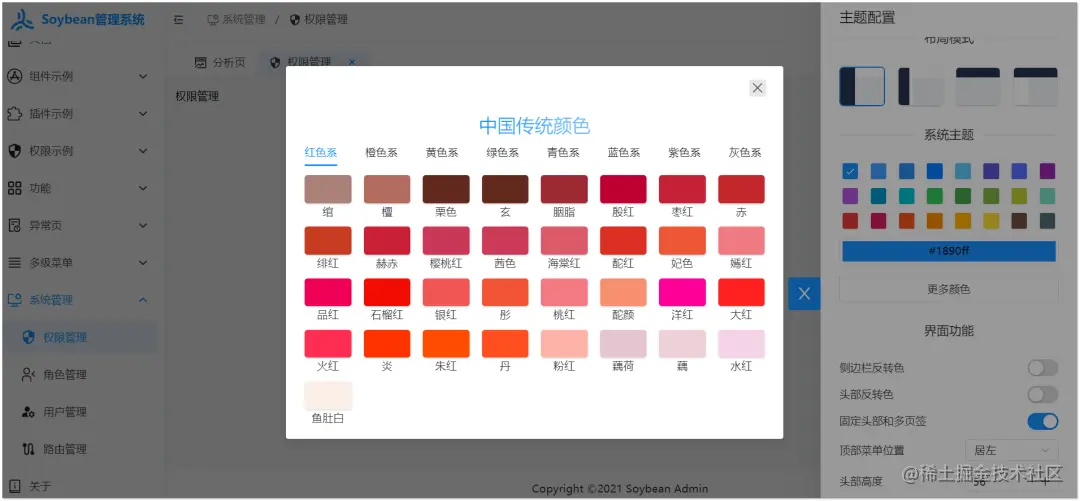Pick the 栗色 color swatch
This screenshot has width=1080, height=501.
point(446,189)
